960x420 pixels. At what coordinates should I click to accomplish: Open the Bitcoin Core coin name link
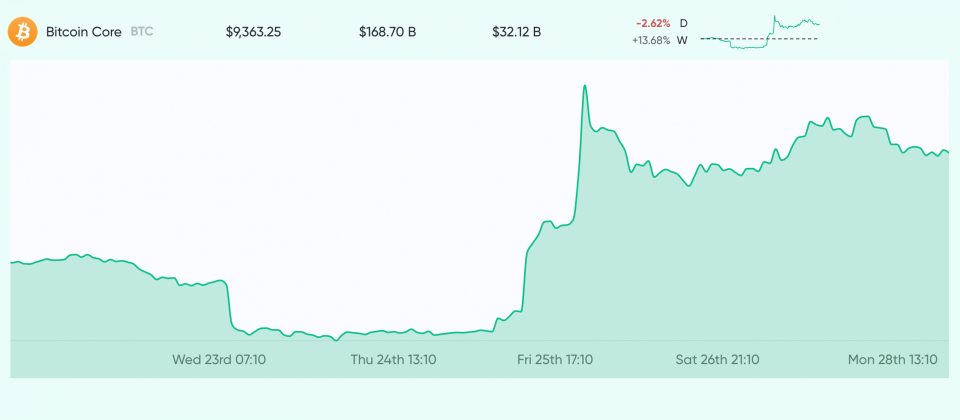click(84, 32)
